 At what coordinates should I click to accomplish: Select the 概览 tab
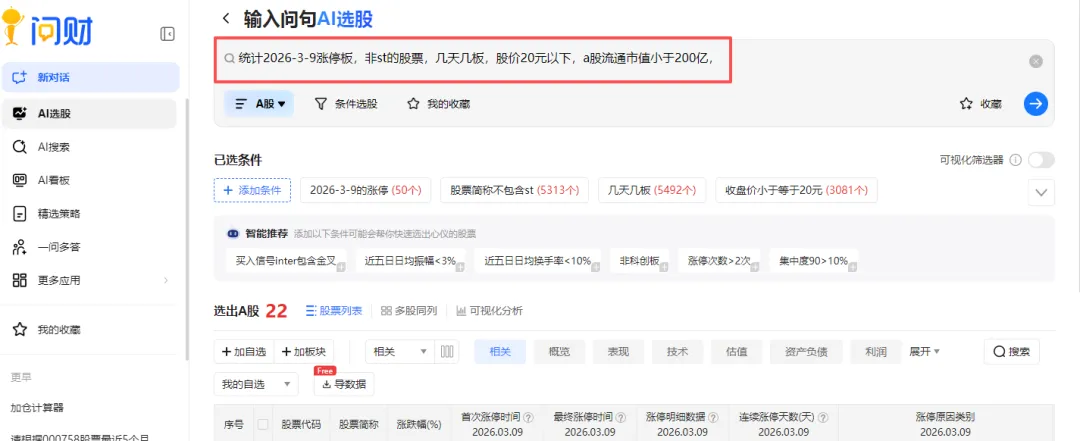(559, 351)
